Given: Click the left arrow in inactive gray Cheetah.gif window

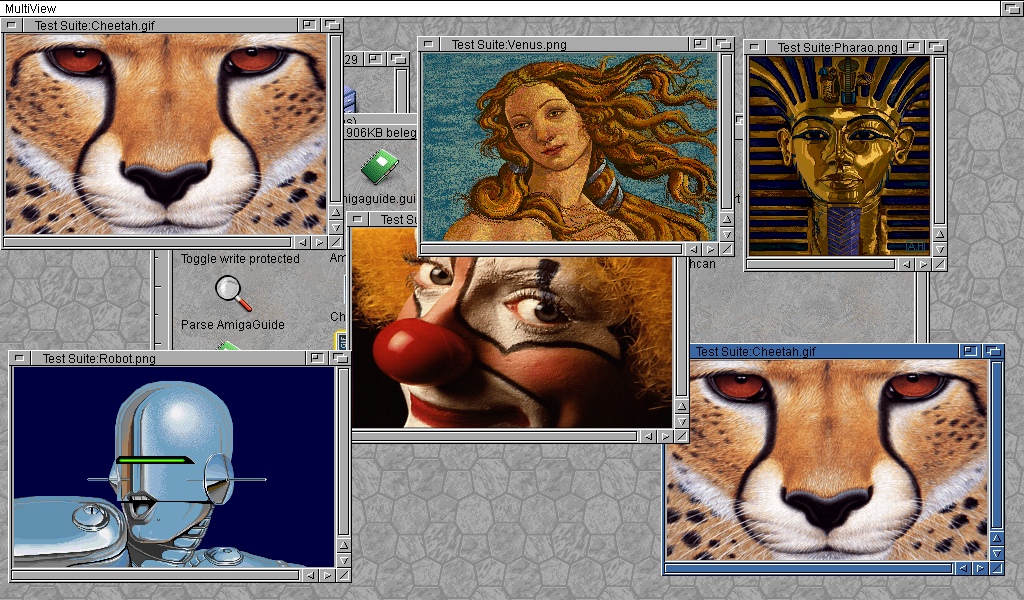Looking at the screenshot, I should (302, 242).
